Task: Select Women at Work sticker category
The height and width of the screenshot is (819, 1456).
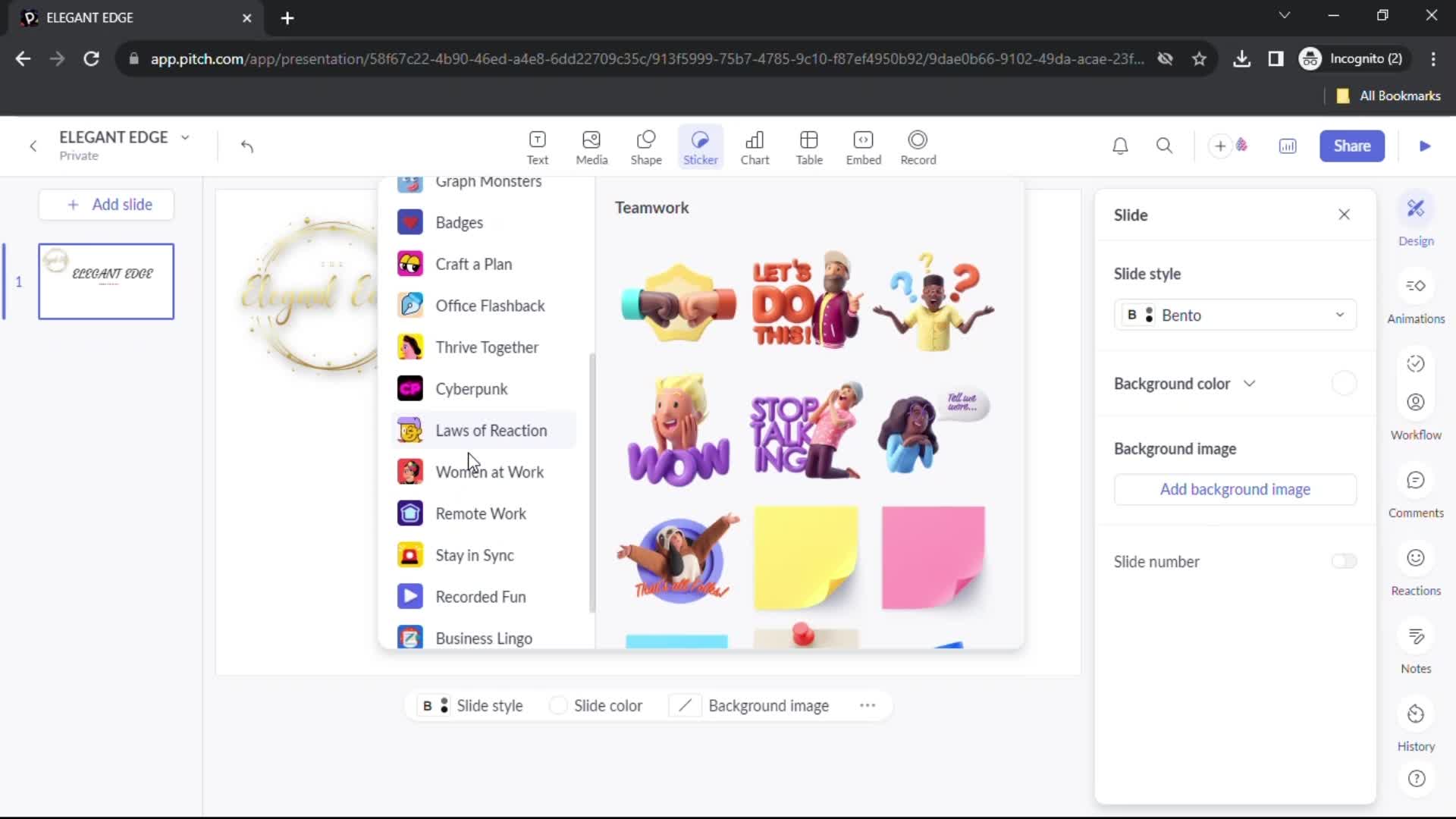Action: tap(490, 472)
